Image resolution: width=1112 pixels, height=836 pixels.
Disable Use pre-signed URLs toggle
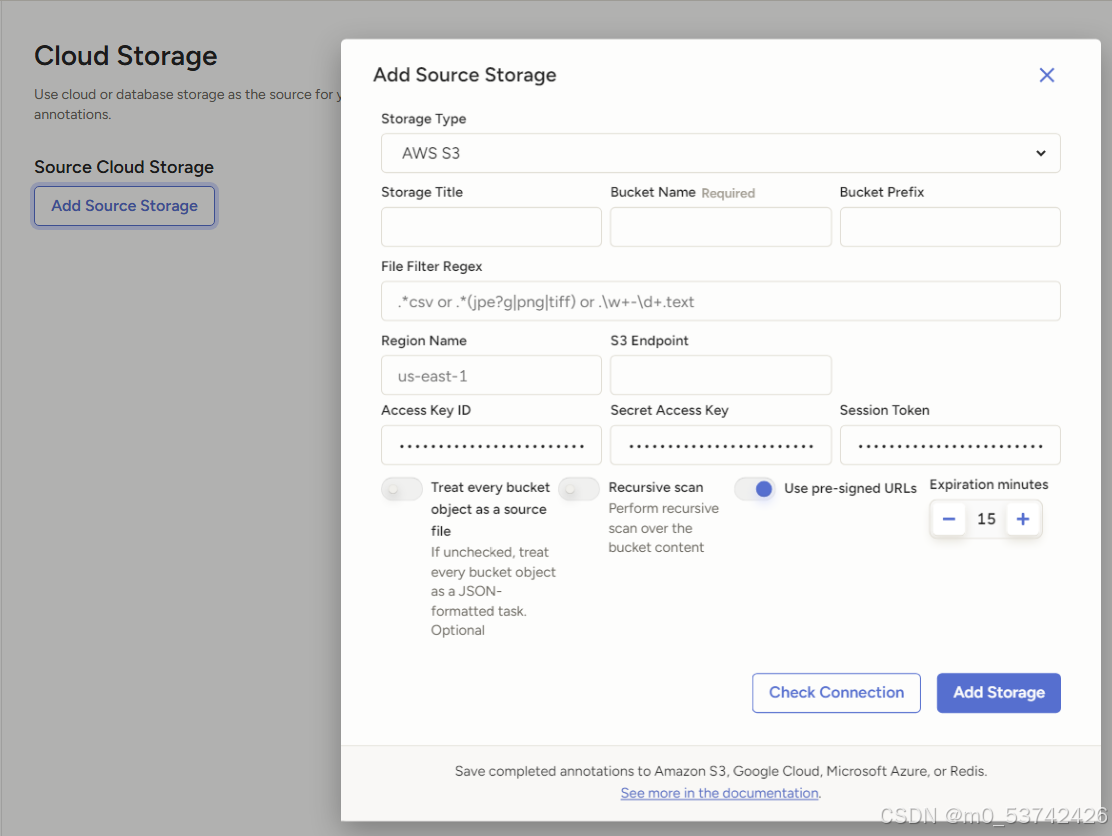point(755,489)
